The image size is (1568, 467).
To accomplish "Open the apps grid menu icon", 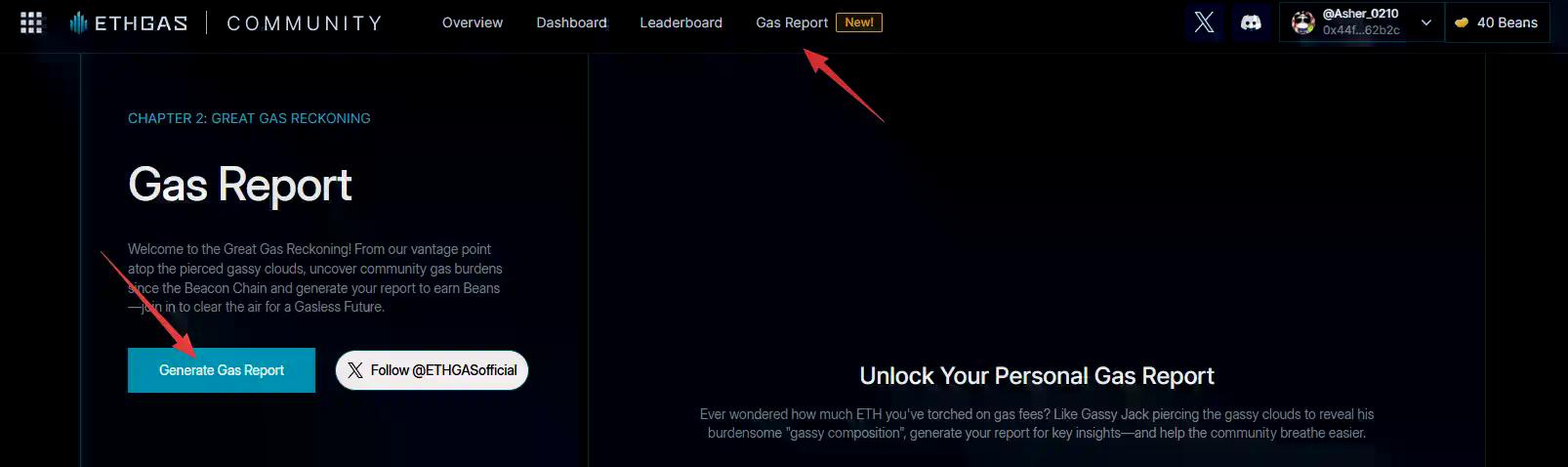I will (x=31, y=22).
